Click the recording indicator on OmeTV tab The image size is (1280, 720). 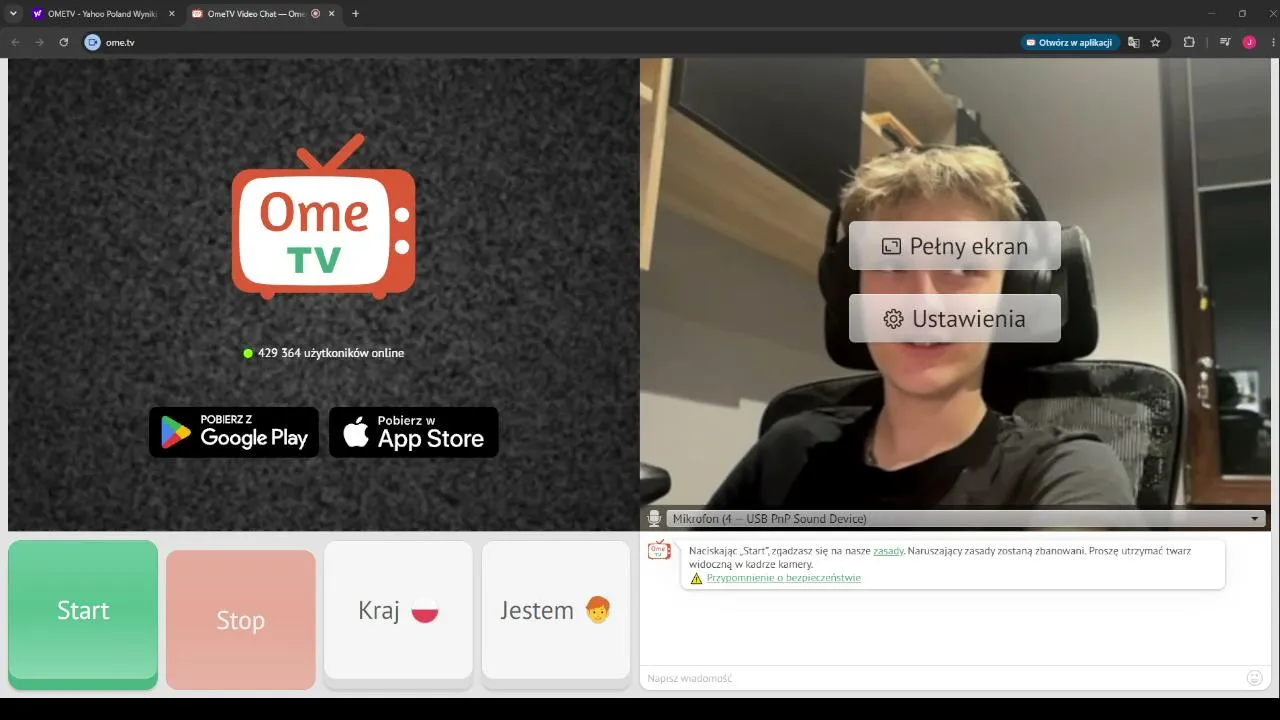coord(315,14)
